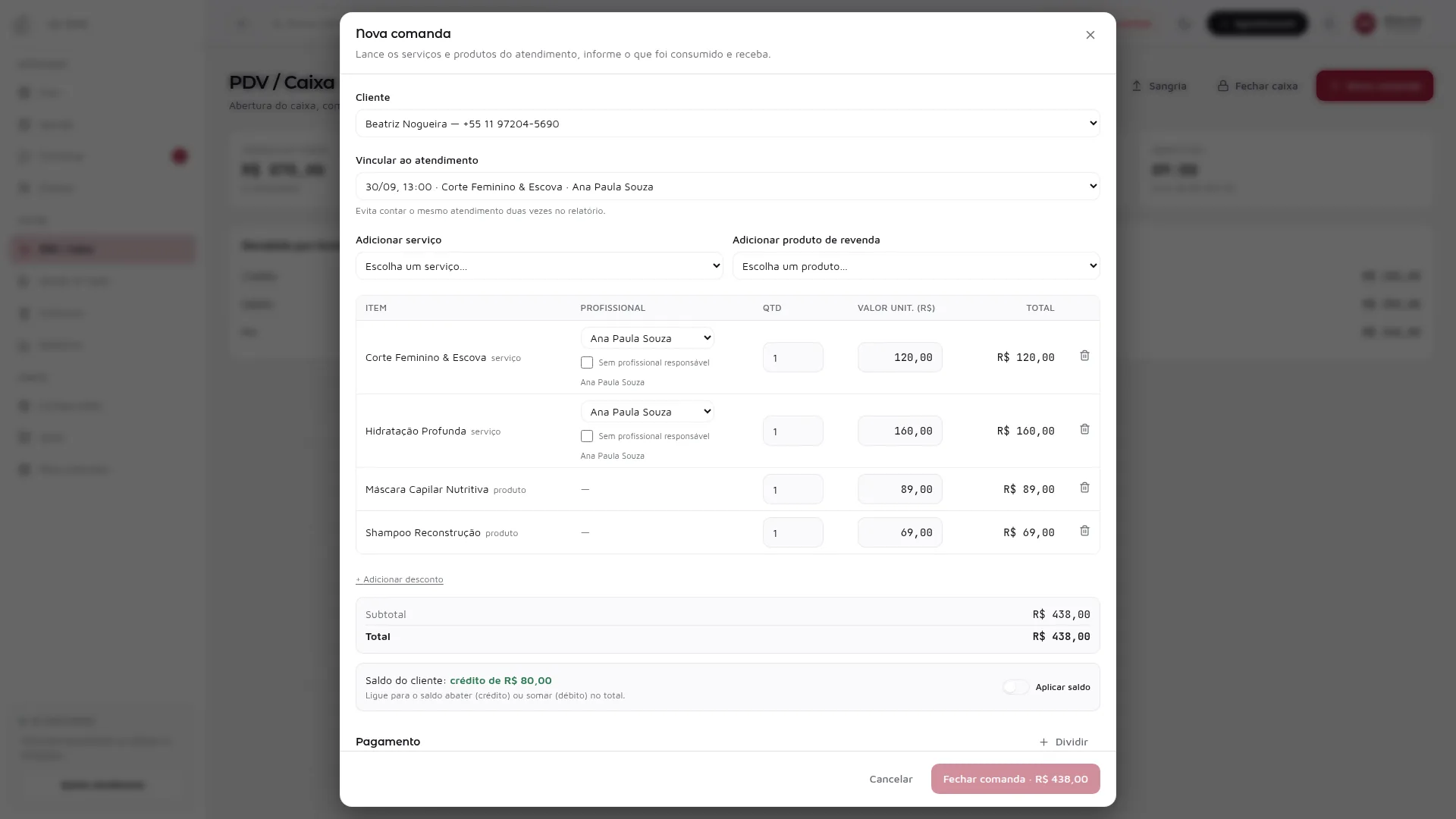Click the Dividir payment button
The image size is (1456, 819).
[1063, 742]
